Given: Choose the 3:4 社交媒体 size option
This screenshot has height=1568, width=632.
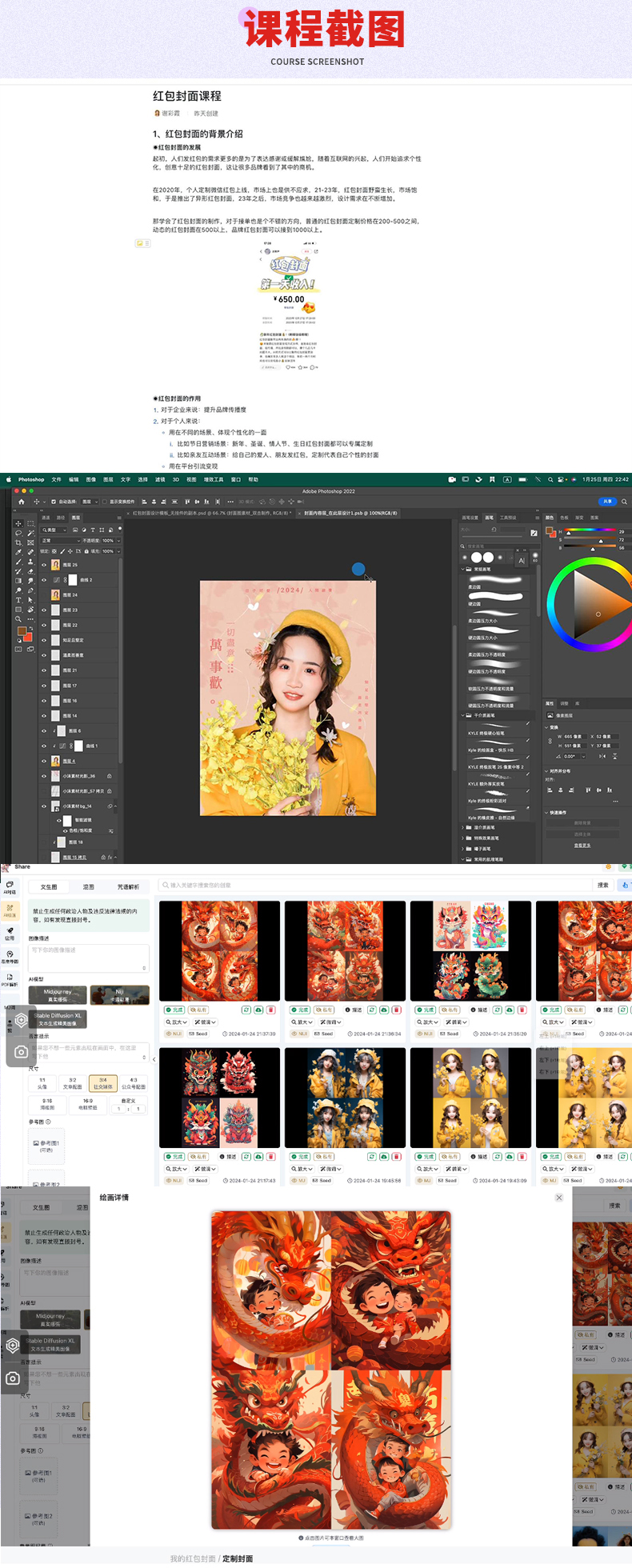Looking at the screenshot, I should [102, 1083].
